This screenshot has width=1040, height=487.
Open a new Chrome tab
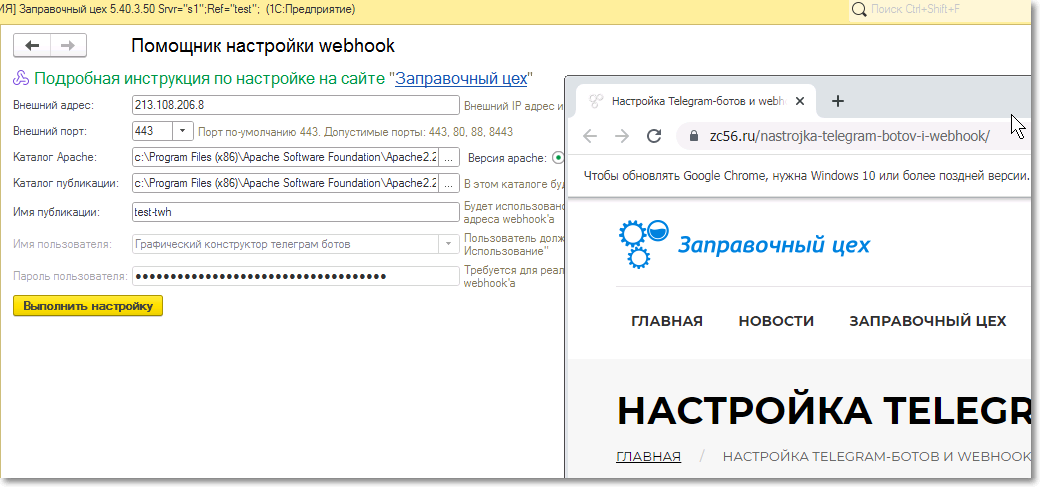pyautogui.click(x=838, y=101)
